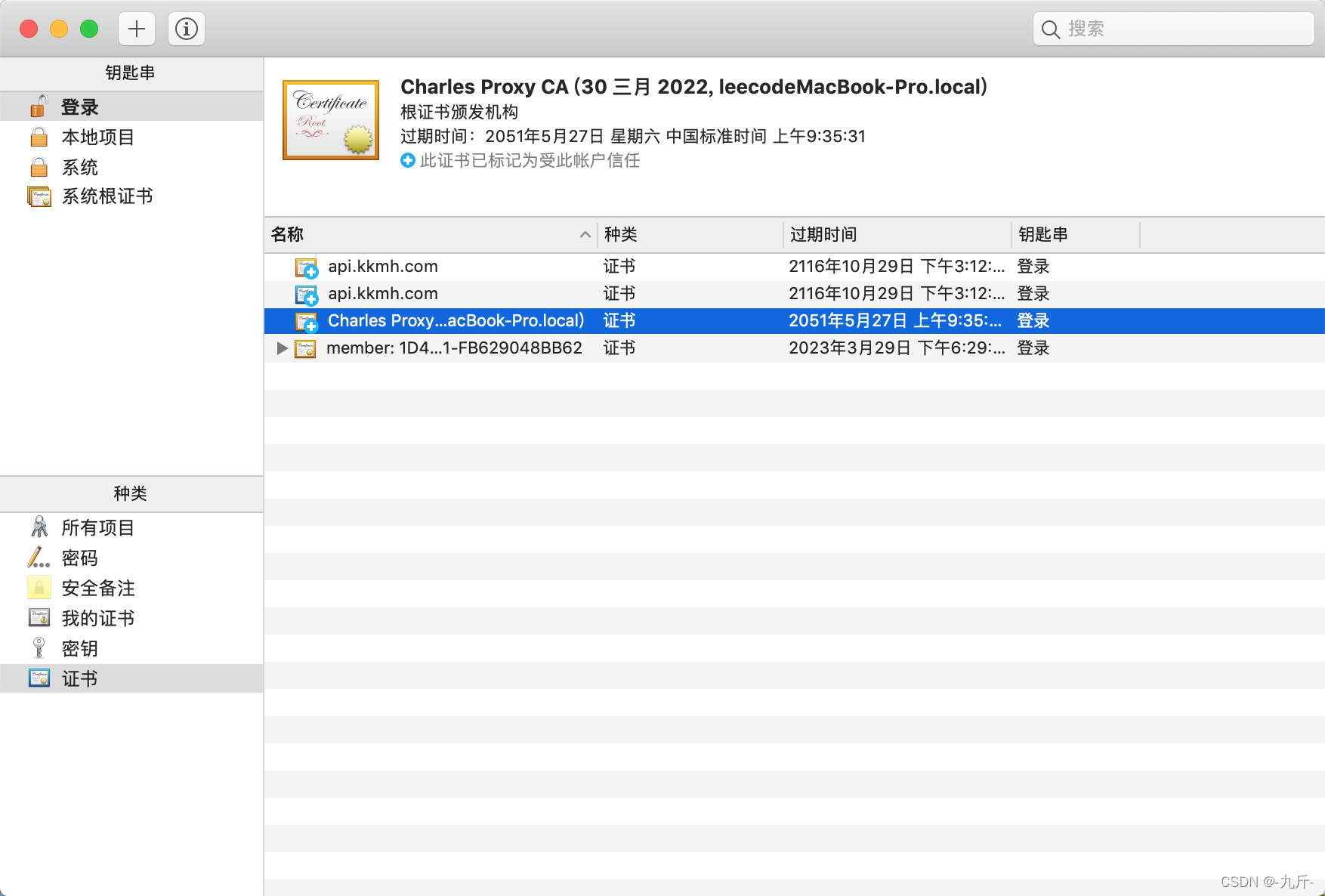Click the large Certificate Root thumbnail

[x=331, y=120]
